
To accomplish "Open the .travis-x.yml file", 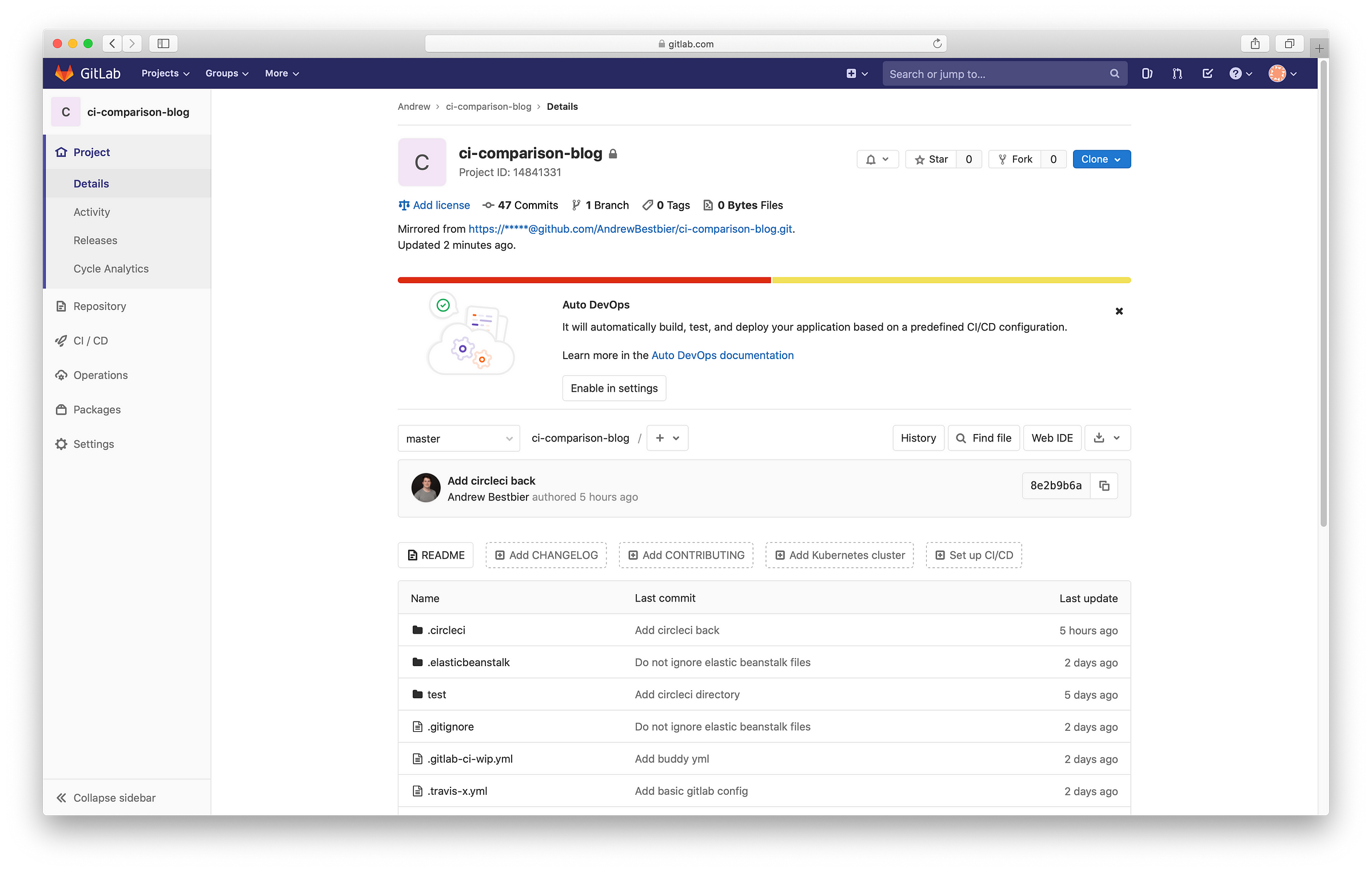I will [457, 791].
